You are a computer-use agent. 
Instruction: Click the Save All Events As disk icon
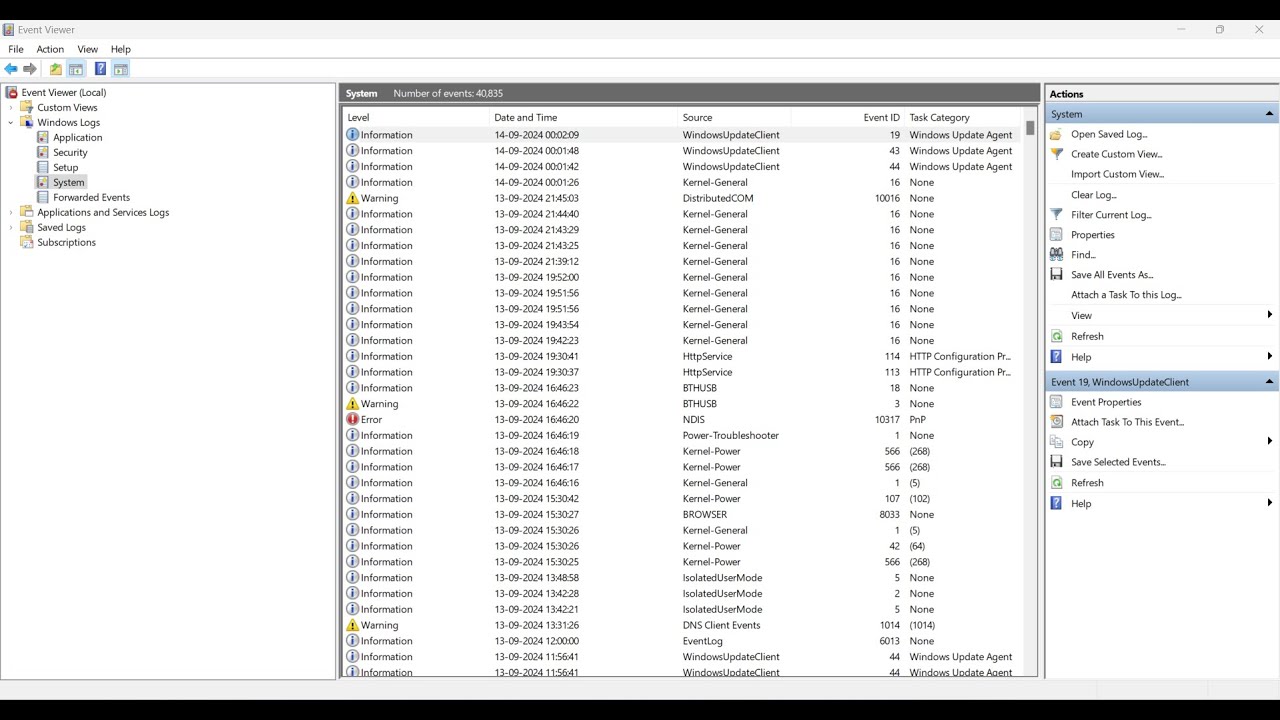pos(1056,274)
